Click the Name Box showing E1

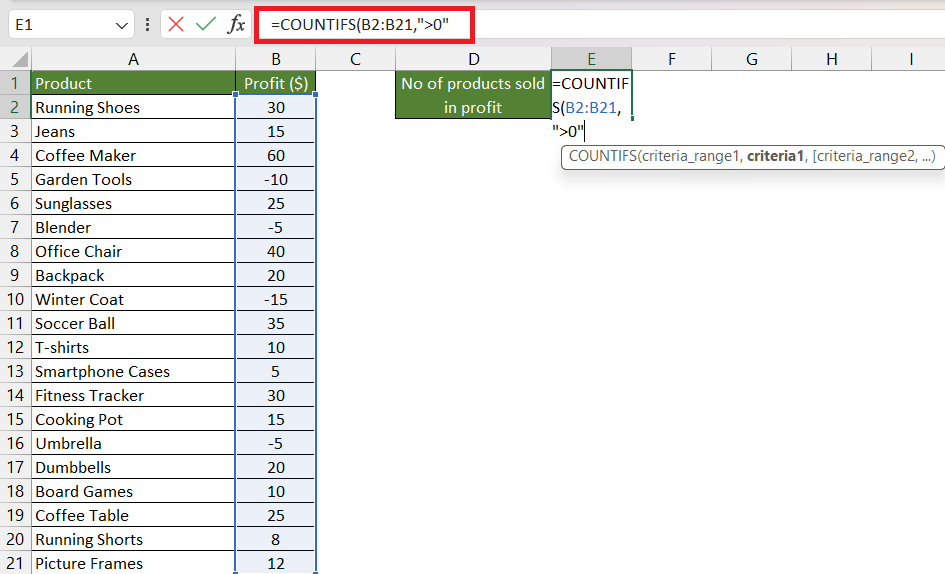71,25
